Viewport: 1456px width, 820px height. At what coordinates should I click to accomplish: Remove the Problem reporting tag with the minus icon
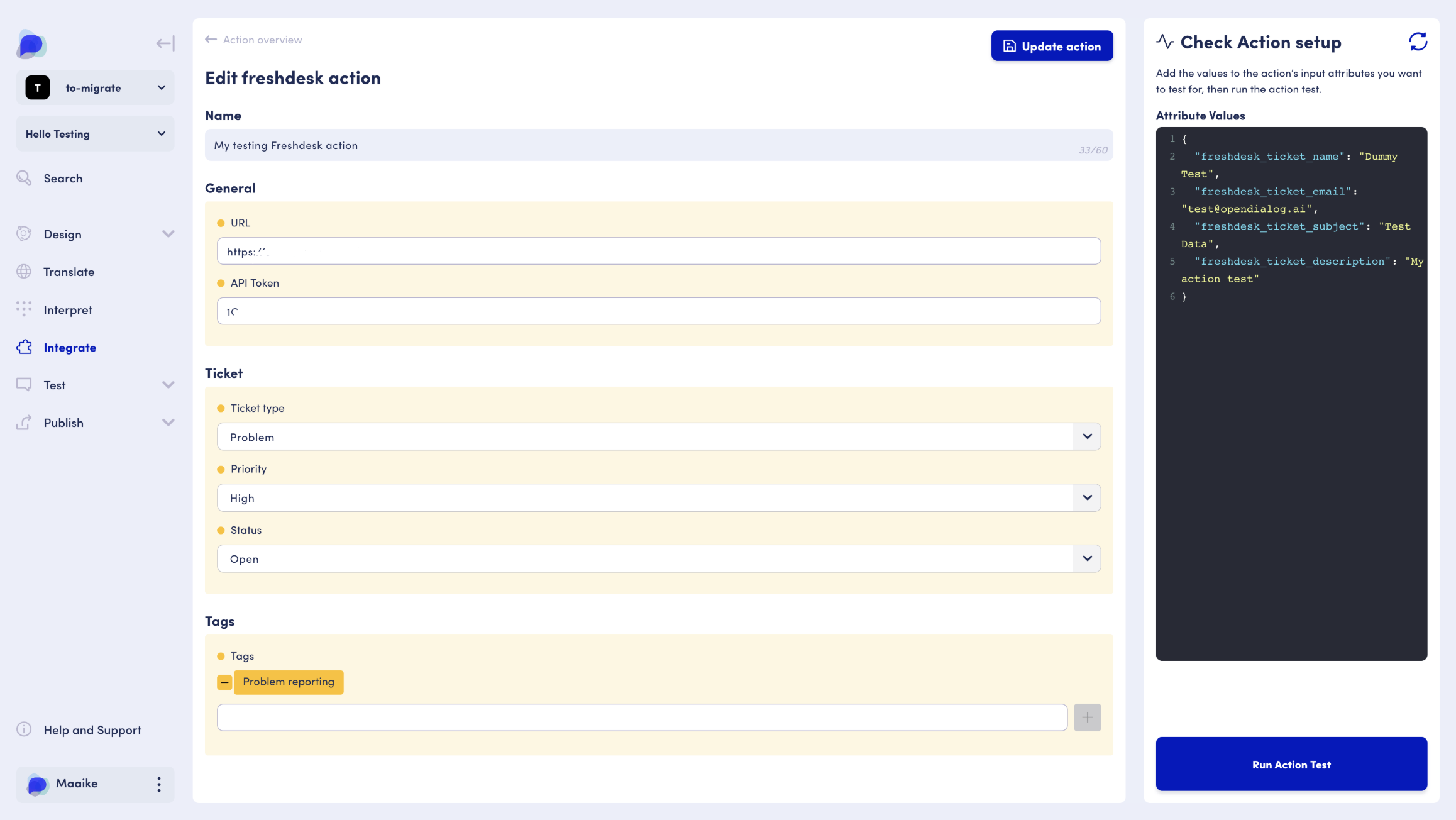pyautogui.click(x=224, y=682)
